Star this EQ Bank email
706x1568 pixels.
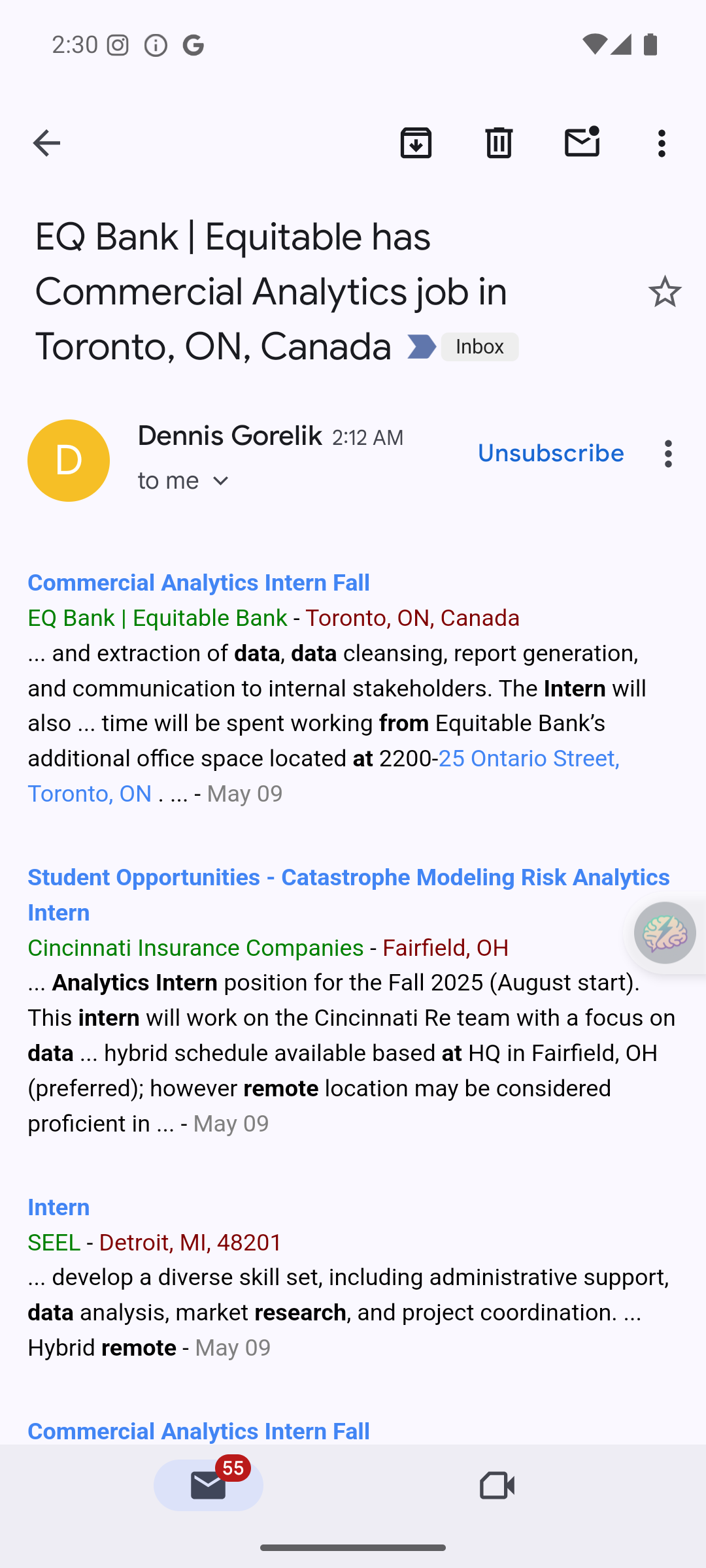664,291
